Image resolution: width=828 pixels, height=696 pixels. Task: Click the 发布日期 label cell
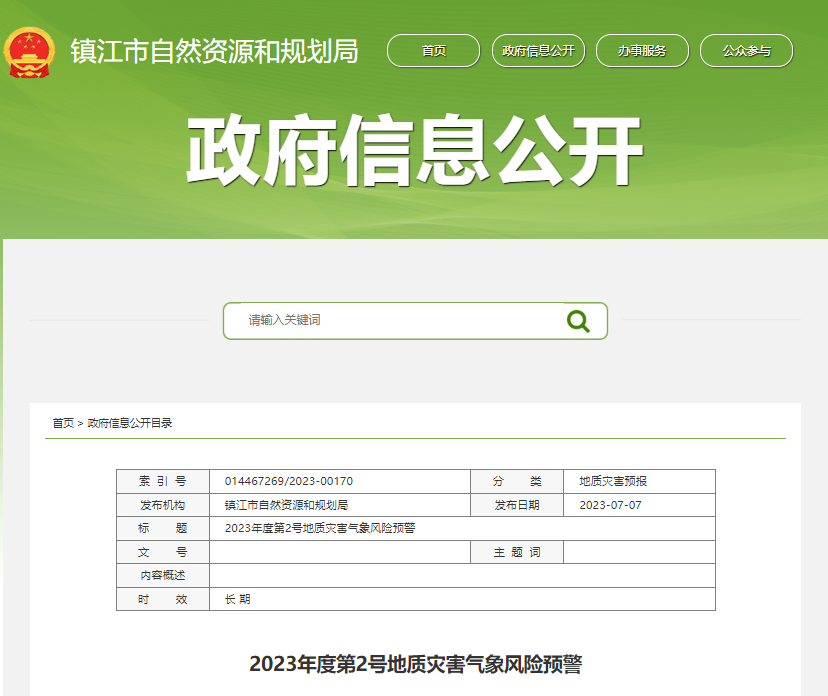[516, 505]
